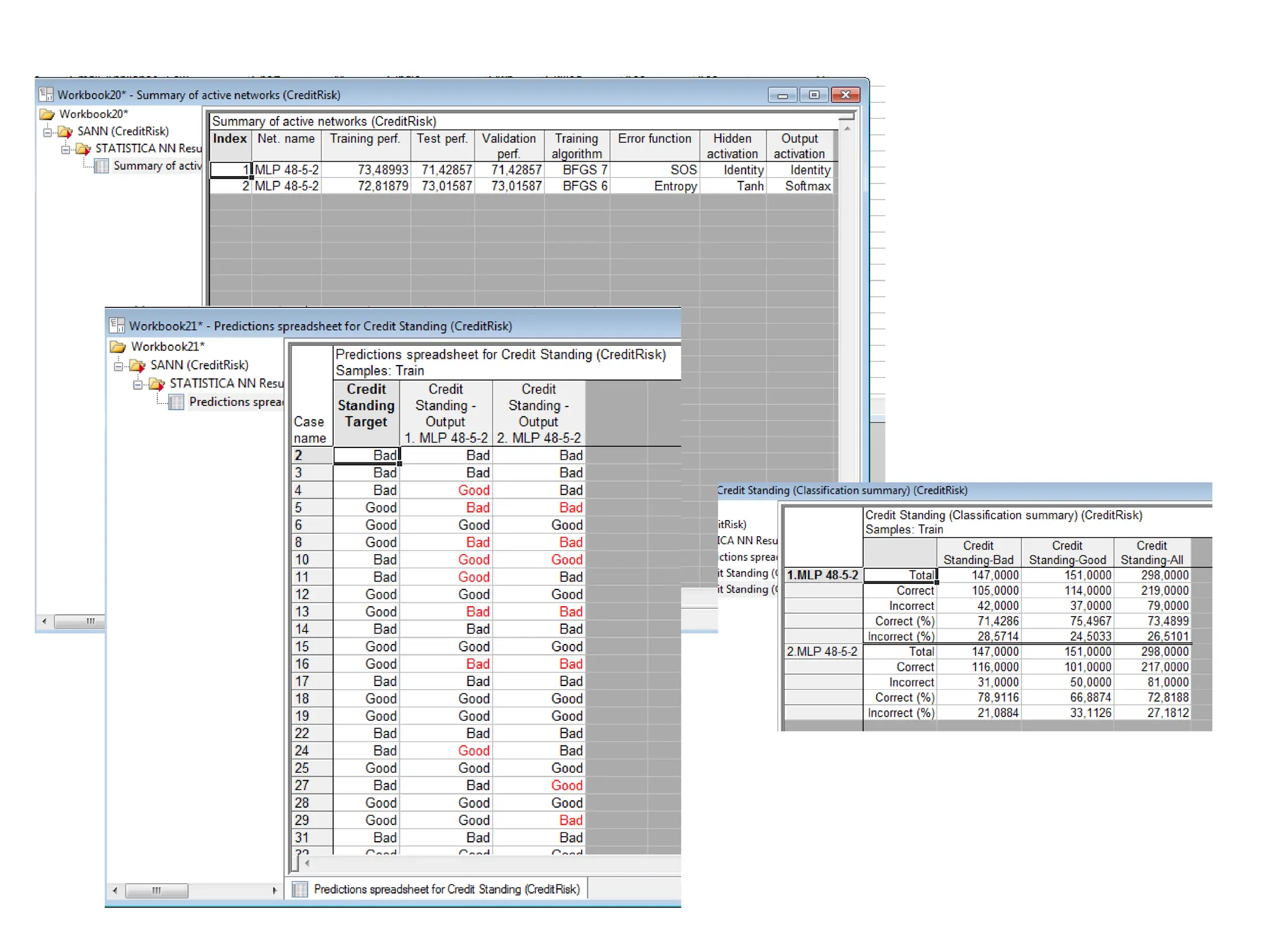
Task: Select the 1.MLP 48-5-2 row header in Classification summary
Action: click(x=822, y=575)
